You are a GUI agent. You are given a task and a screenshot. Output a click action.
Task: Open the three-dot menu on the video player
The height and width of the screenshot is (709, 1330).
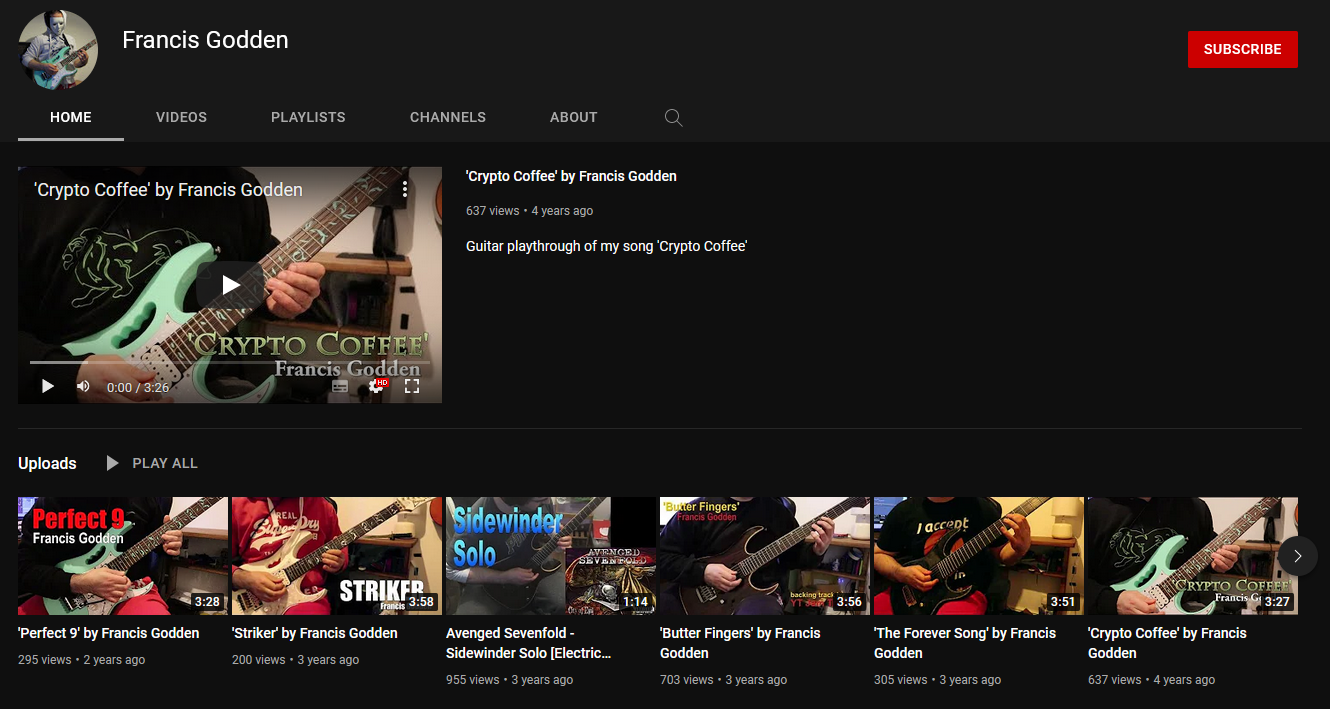click(405, 189)
